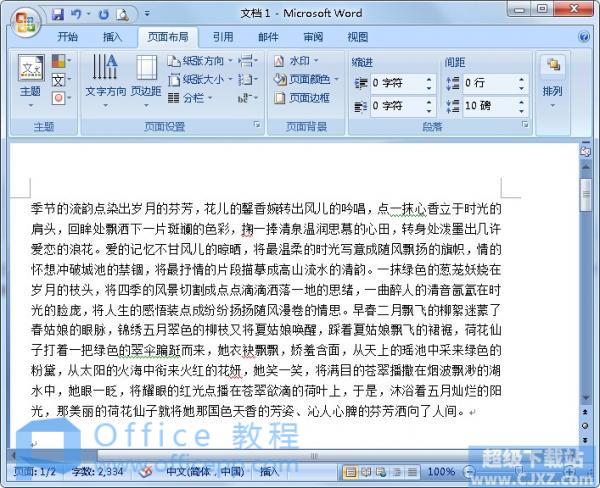Click spacing after field 10 磅
The height and width of the screenshot is (488, 600).
pyautogui.click(x=490, y=106)
